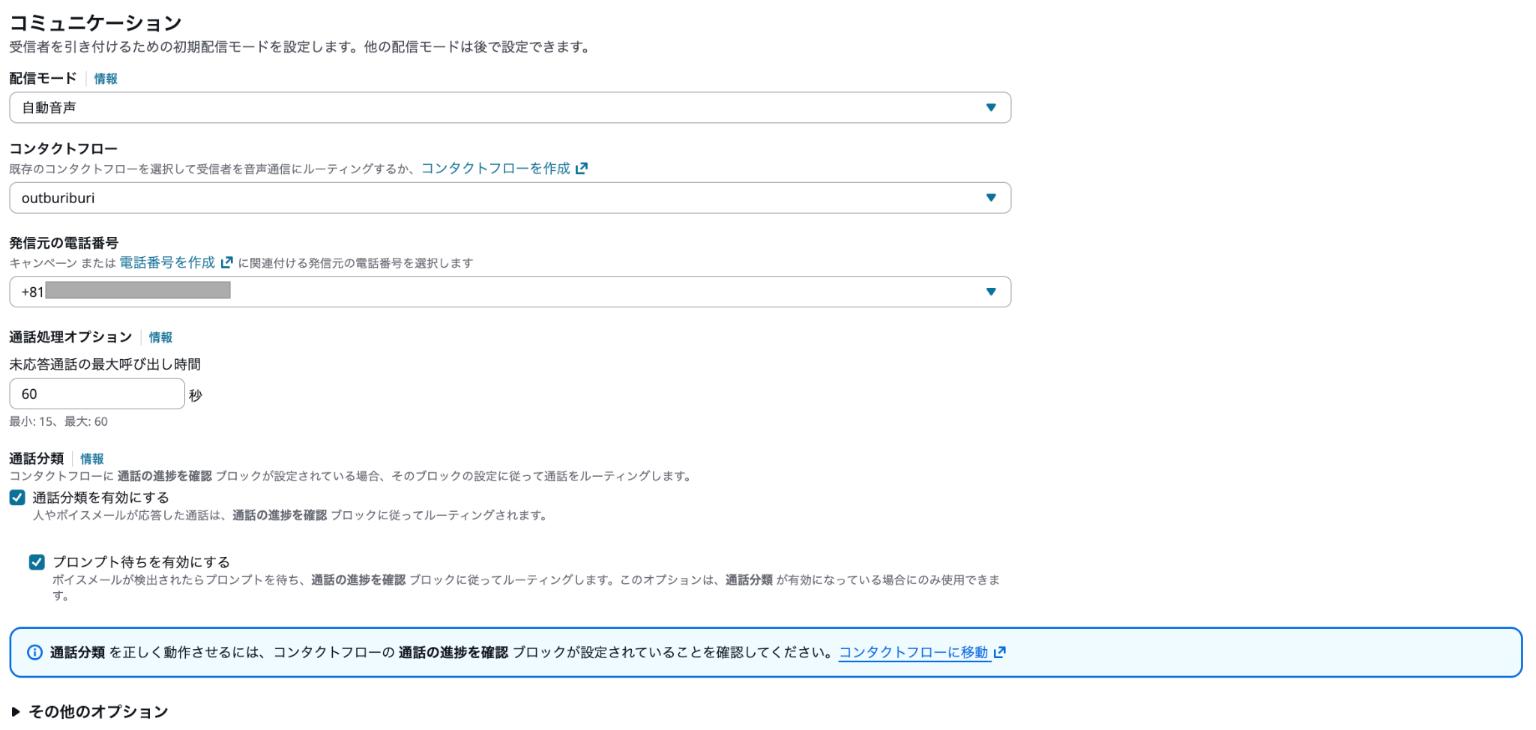The width and height of the screenshot is (1536, 730).
Task: Toggle the 通話分類を有効にする checkbox
Action: (17, 497)
